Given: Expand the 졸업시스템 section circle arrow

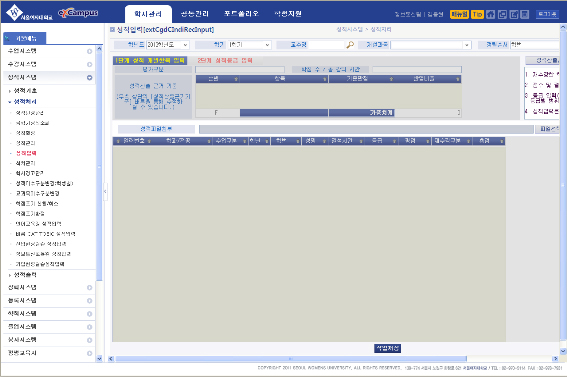Looking at the screenshot, I should pyautogui.click(x=89, y=327).
